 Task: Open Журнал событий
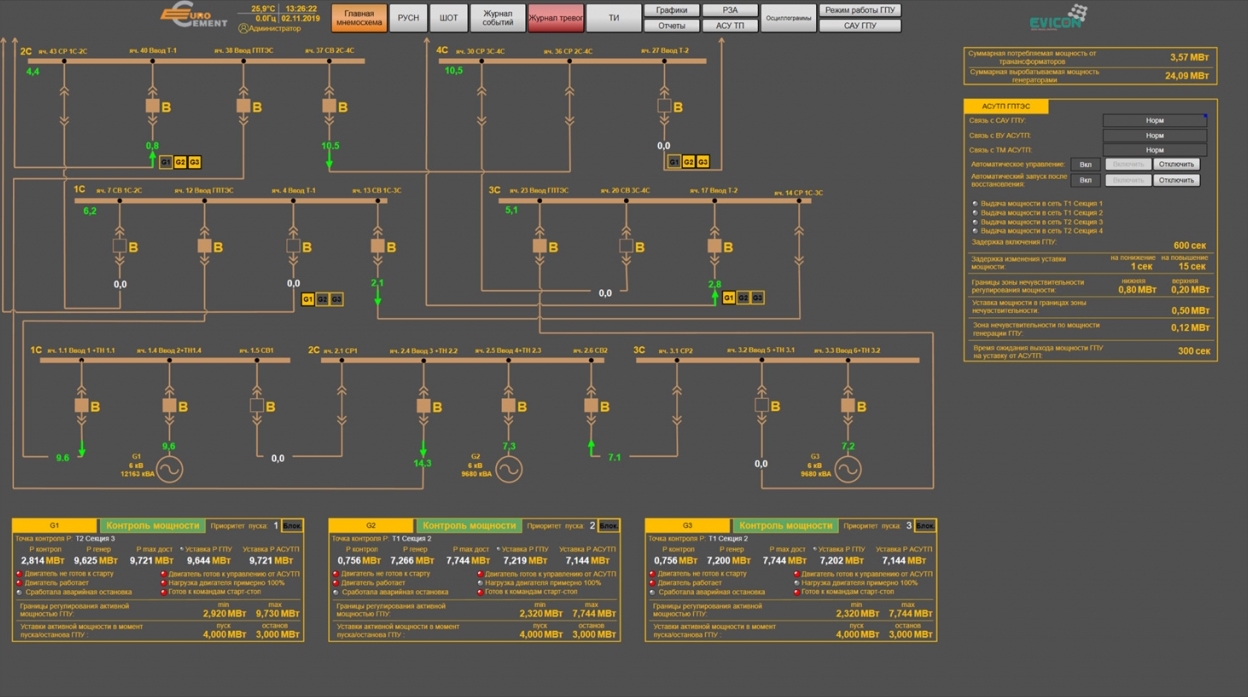click(497, 18)
